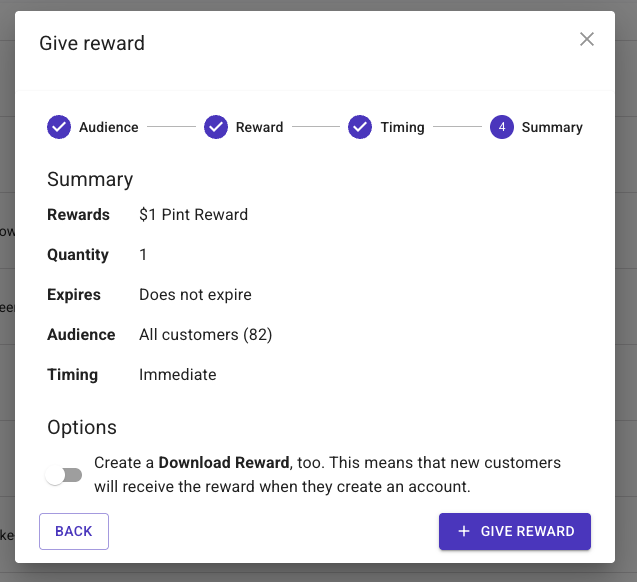Enable the Download Reward toggle

click(64, 475)
